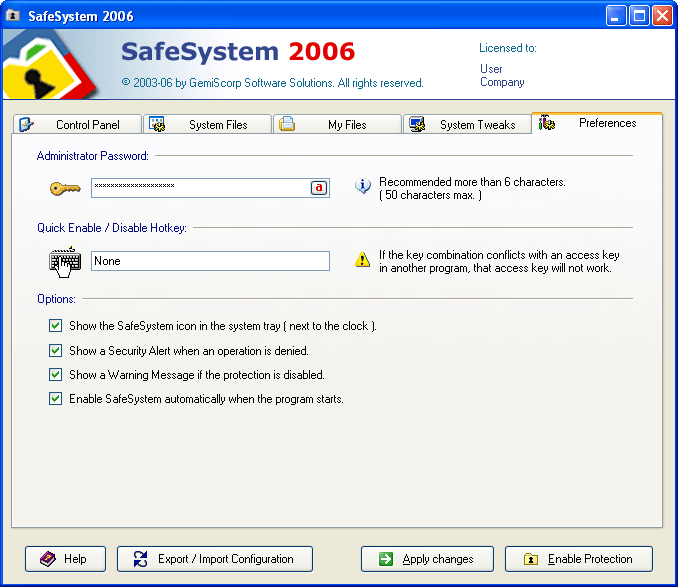Click the licensed 'Company' text
The width and height of the screenshot is (678, 587).
[x=502, y=82]
